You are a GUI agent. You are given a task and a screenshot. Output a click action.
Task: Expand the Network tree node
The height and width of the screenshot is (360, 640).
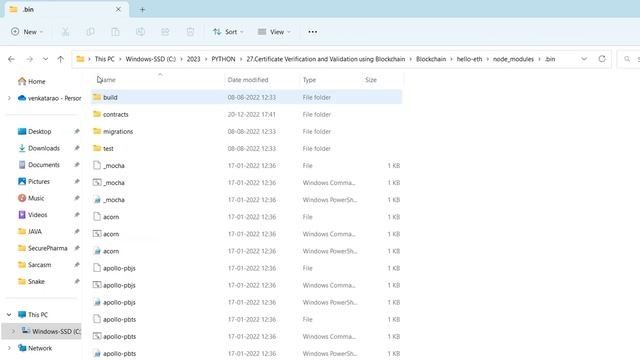9,348
